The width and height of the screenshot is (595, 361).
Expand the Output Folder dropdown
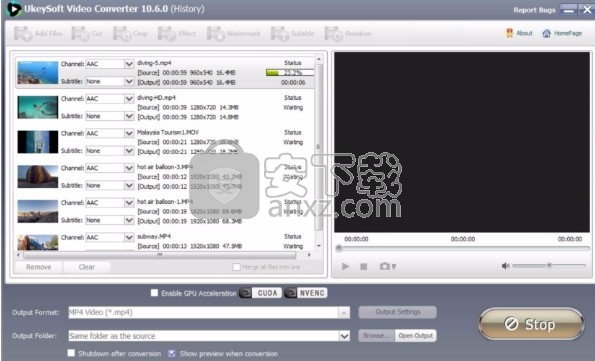click(344, 336)
